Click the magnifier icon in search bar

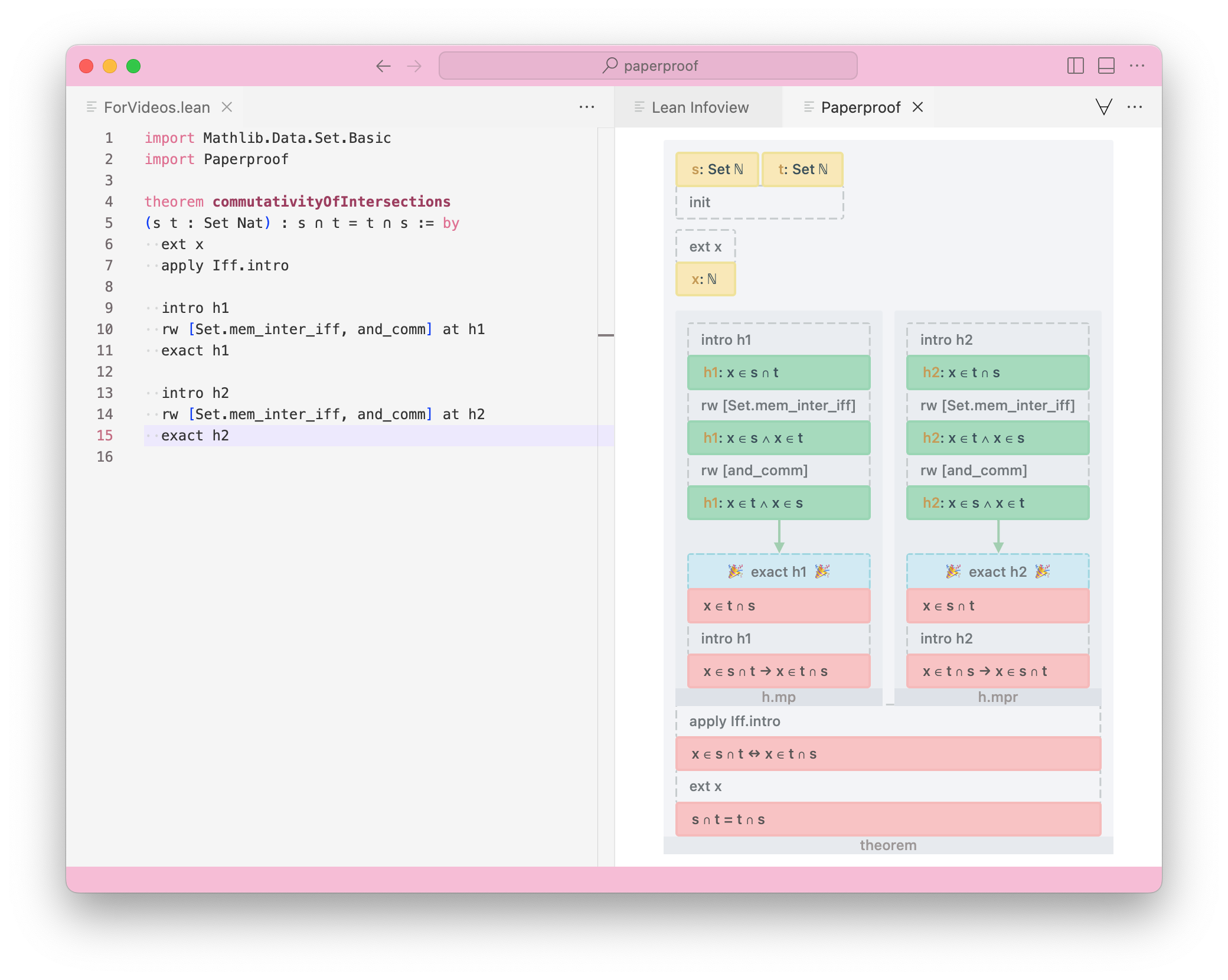click(610, 65)
